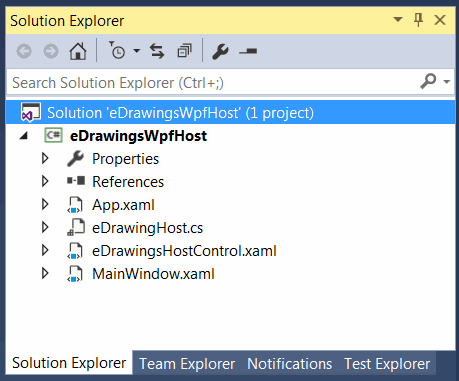This screenshot has height=381, width=459.
Task: Select the Solution 'eDrawingsWpfHost' row
Action: 230,112
